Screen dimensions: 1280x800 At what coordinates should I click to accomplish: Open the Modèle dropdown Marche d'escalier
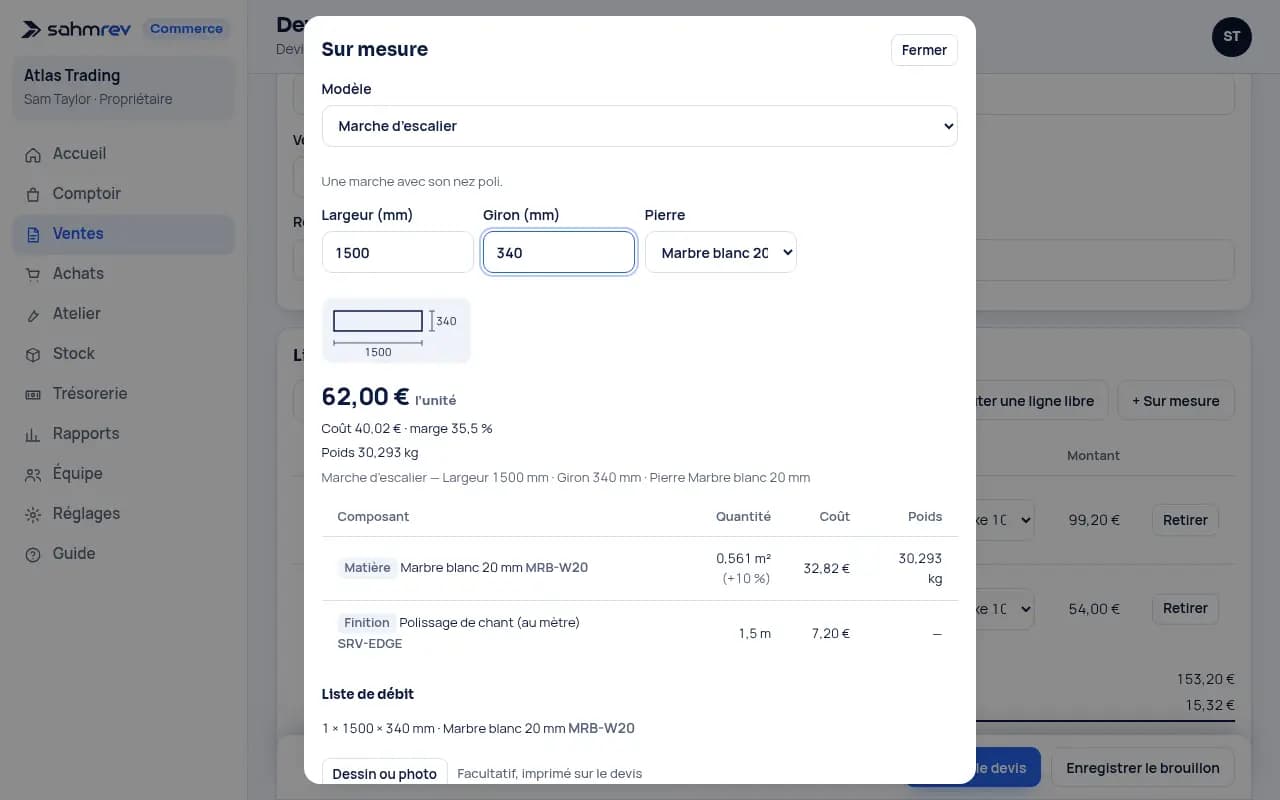pos(639,126)
